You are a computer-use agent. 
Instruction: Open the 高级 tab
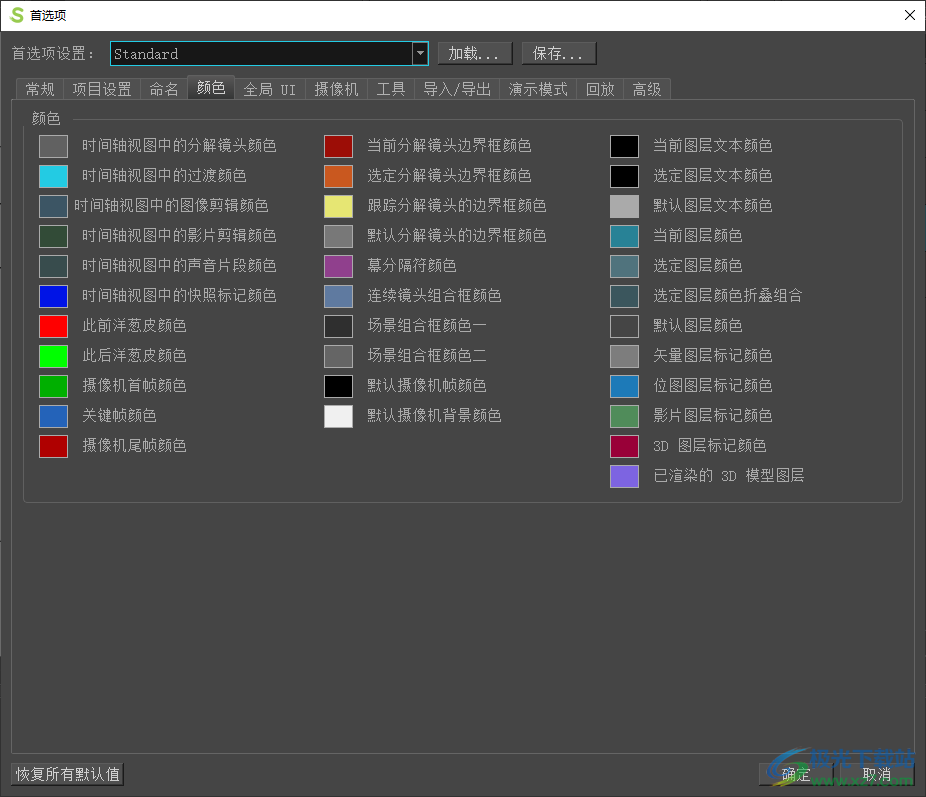coord(647,89)
